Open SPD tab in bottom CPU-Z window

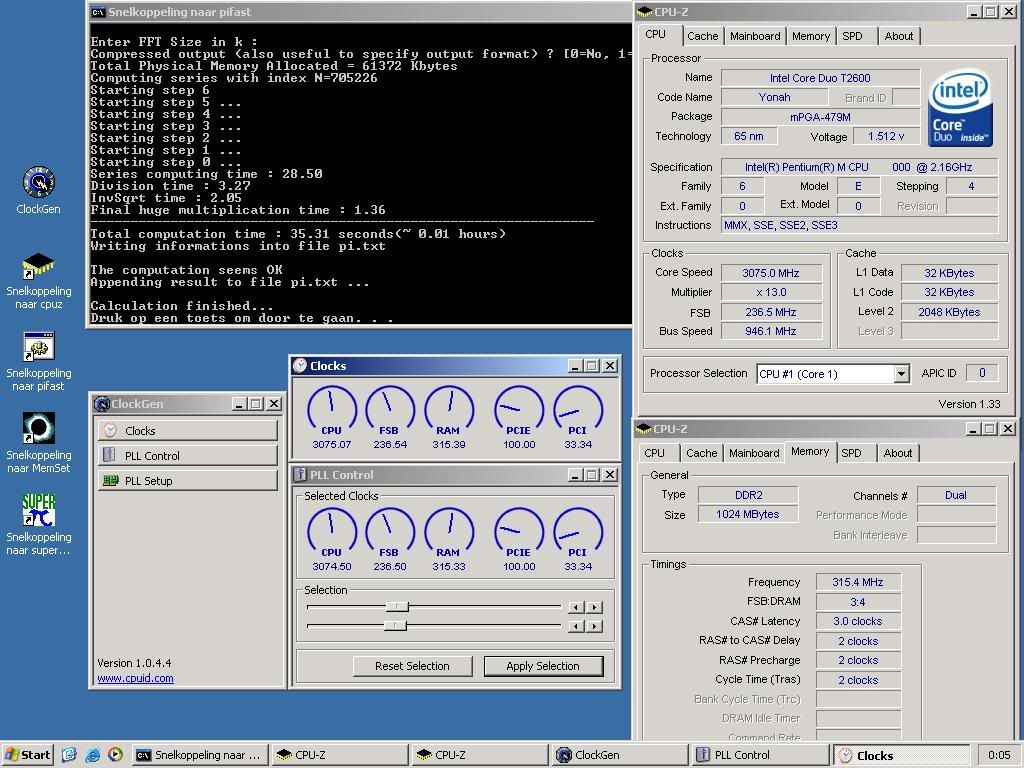pyautogui.click(x=851, y=453)
